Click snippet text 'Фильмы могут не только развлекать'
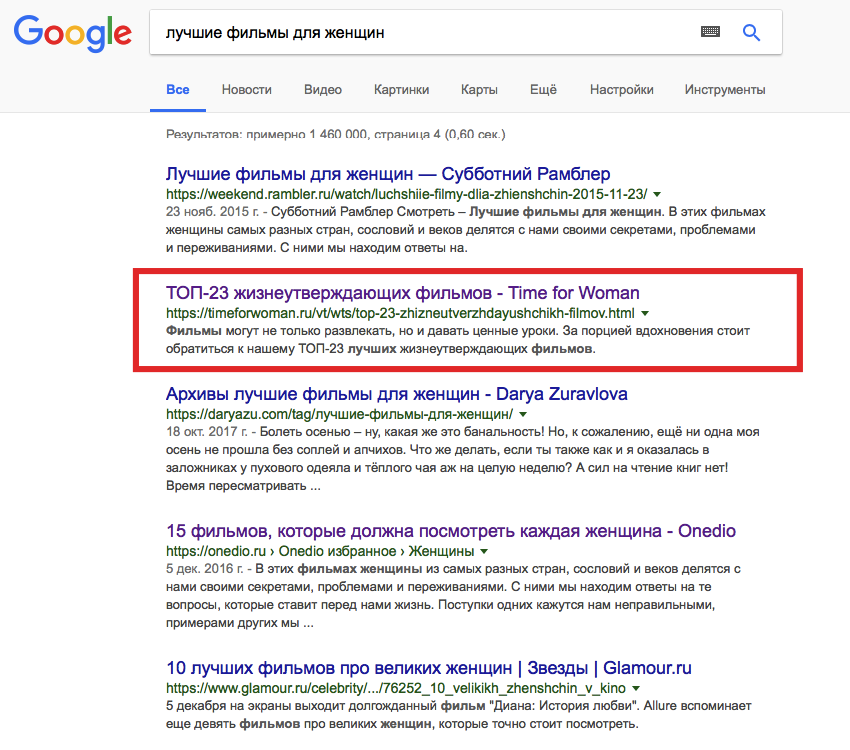 pos(279,331)
